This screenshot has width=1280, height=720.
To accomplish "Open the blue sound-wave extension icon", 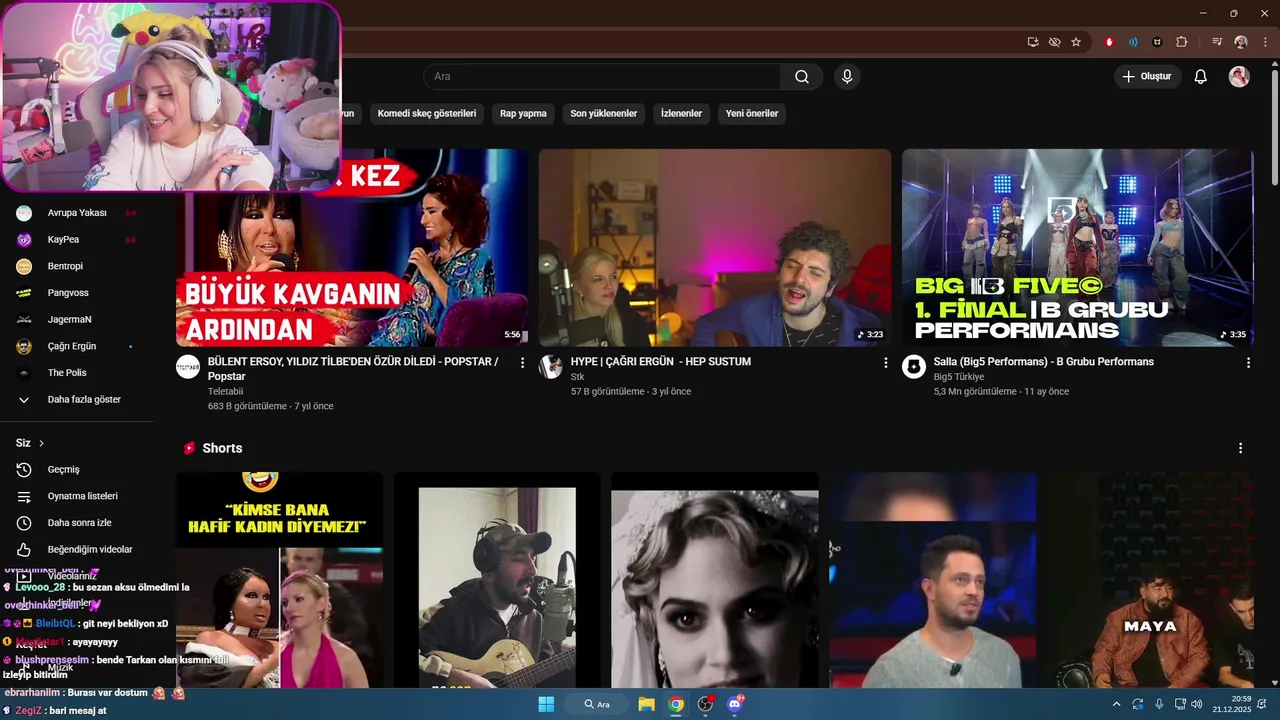I will 1133,42.
